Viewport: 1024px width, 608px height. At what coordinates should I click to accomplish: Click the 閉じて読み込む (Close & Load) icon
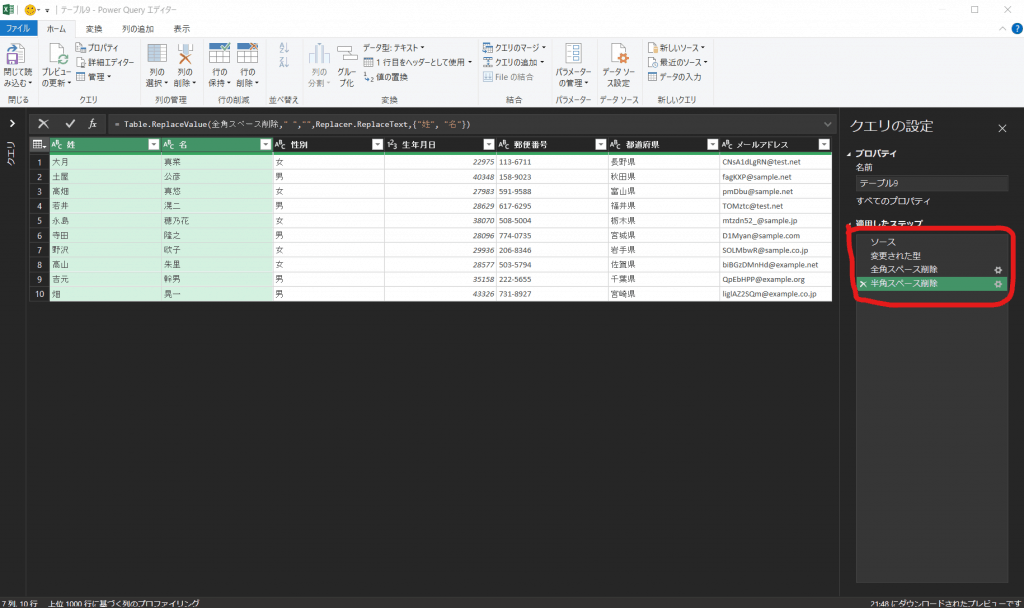16,55
